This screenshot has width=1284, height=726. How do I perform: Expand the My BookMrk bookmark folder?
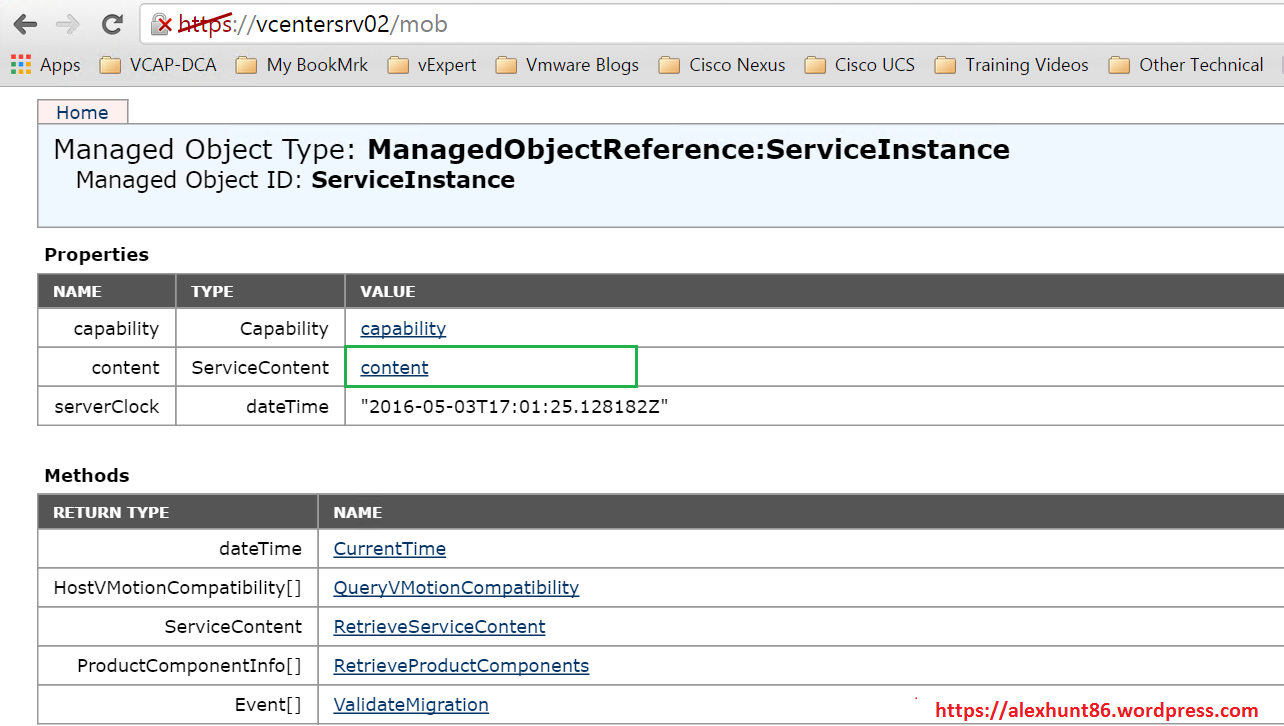(302, 65)
